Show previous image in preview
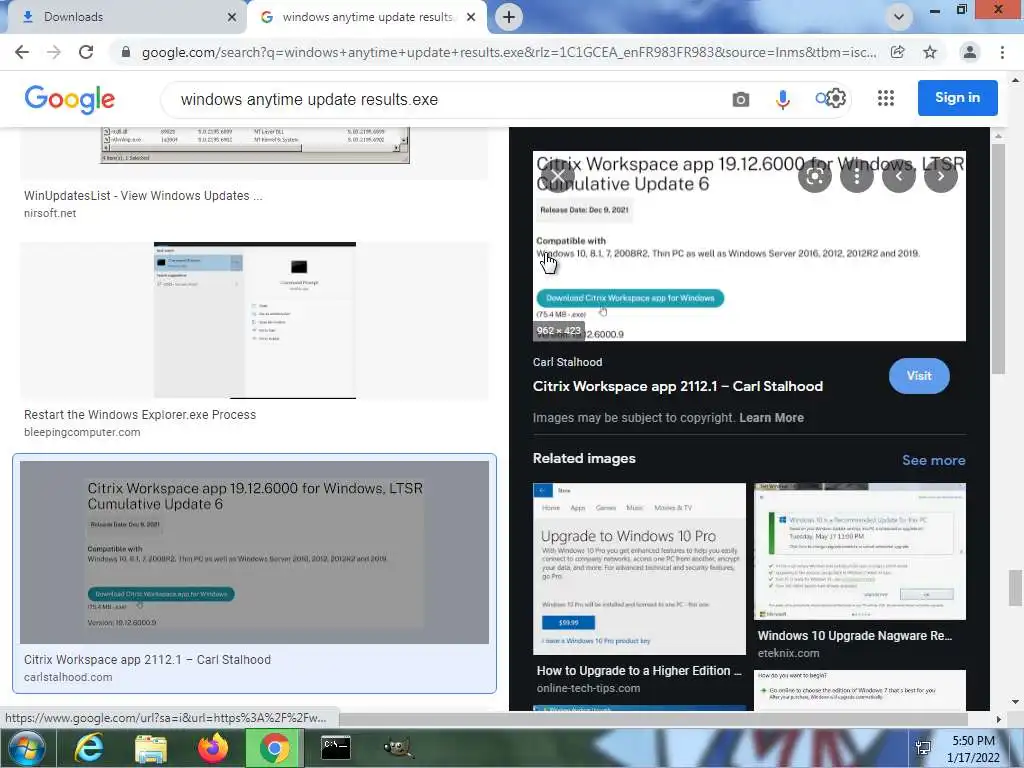The height and width of the screenshot is (768, 1024). (x=899, y=176)
